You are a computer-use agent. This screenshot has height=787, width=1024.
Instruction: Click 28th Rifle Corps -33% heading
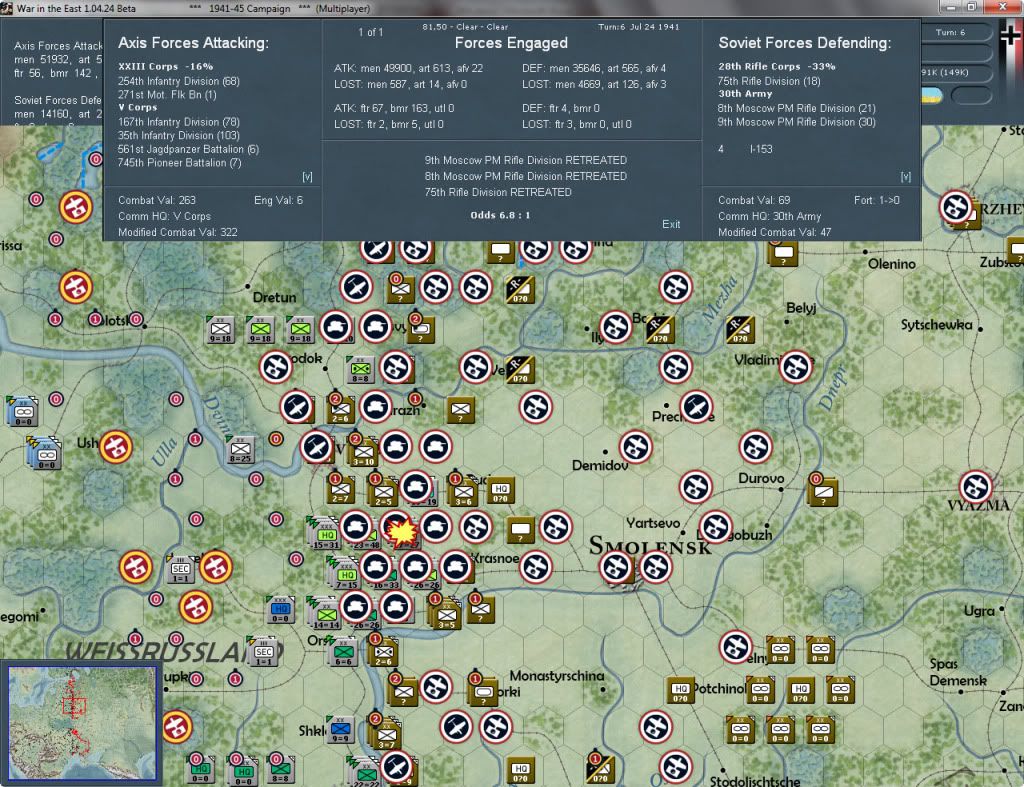[x=777, y=67]
